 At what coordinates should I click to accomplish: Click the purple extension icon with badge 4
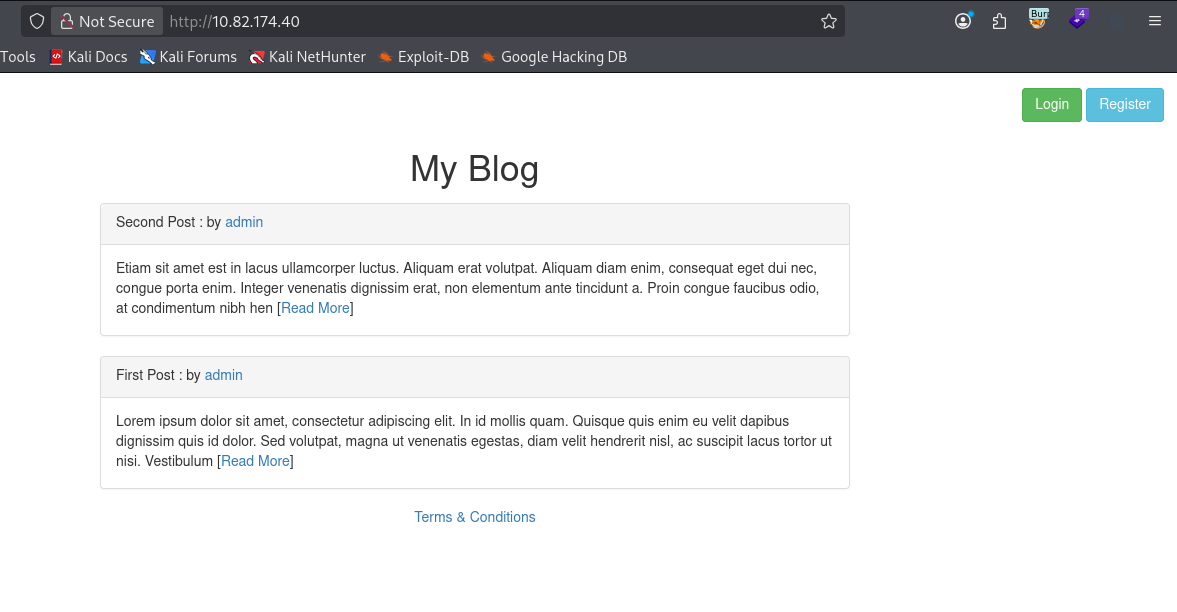click(1078, 20)
